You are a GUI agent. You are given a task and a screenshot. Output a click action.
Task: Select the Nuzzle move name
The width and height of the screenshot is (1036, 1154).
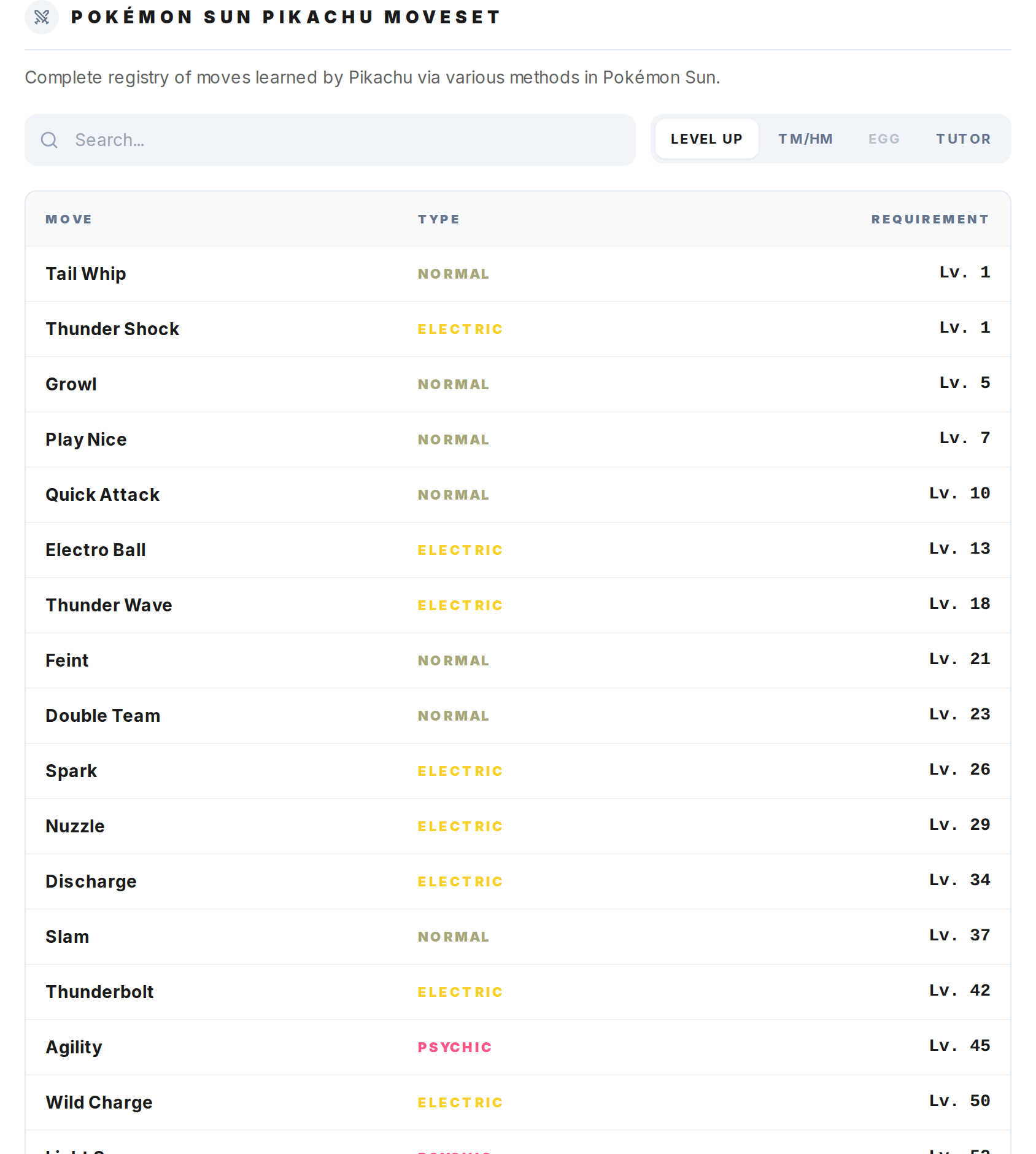pos(75,826)
